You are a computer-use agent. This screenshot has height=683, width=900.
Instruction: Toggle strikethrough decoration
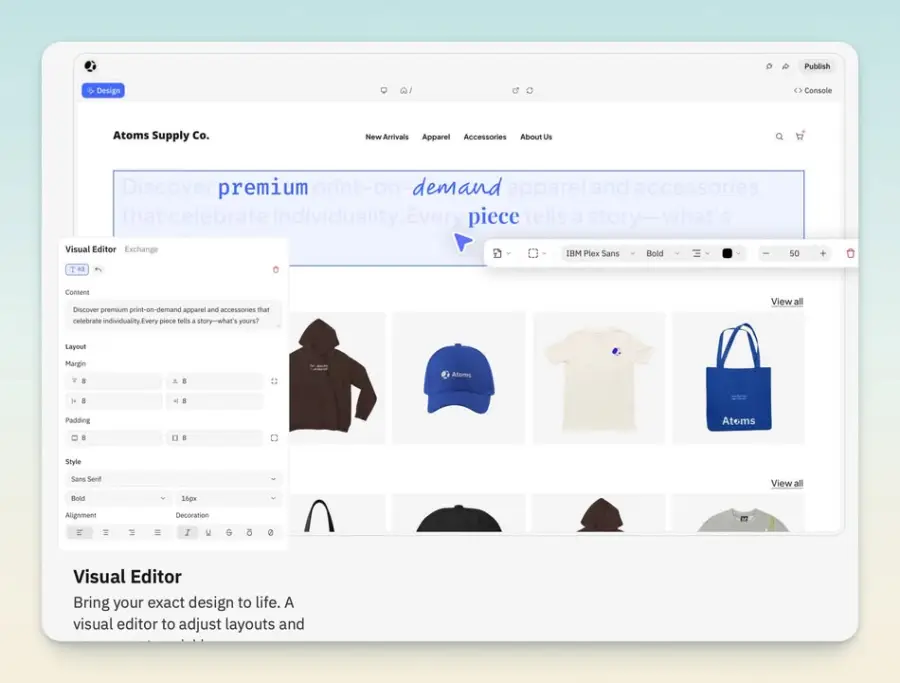coord(229,533)
